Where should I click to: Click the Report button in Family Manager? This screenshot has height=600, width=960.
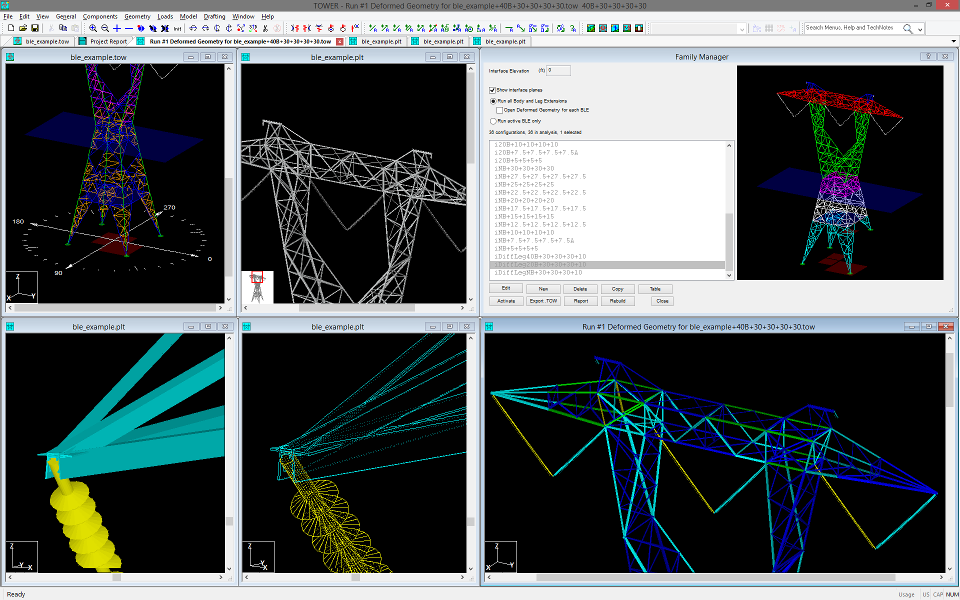pyautogui.click(x=580, y=301)
